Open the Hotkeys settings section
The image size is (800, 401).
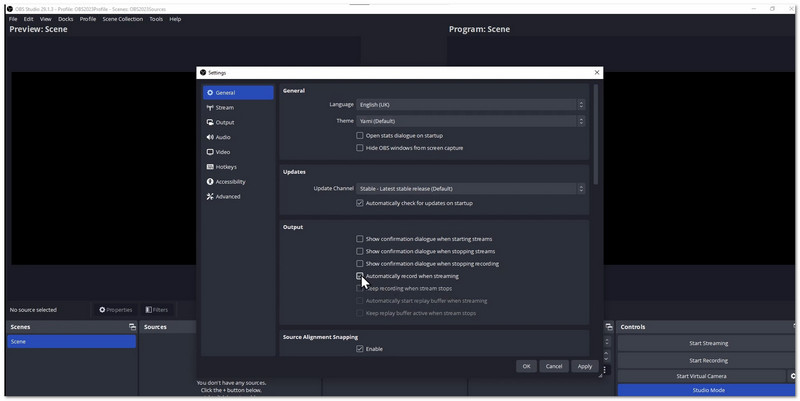[226, 167]
